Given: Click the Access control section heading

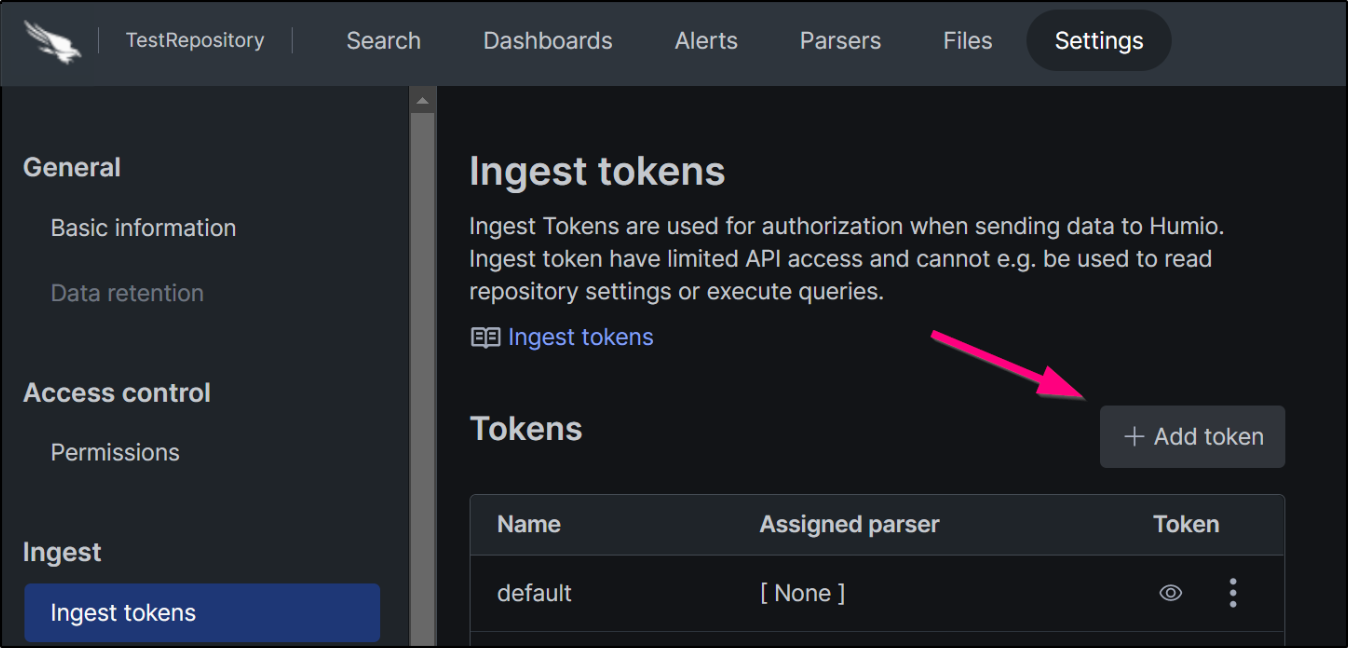Looking at the screenshot, I should coord(117,393).
